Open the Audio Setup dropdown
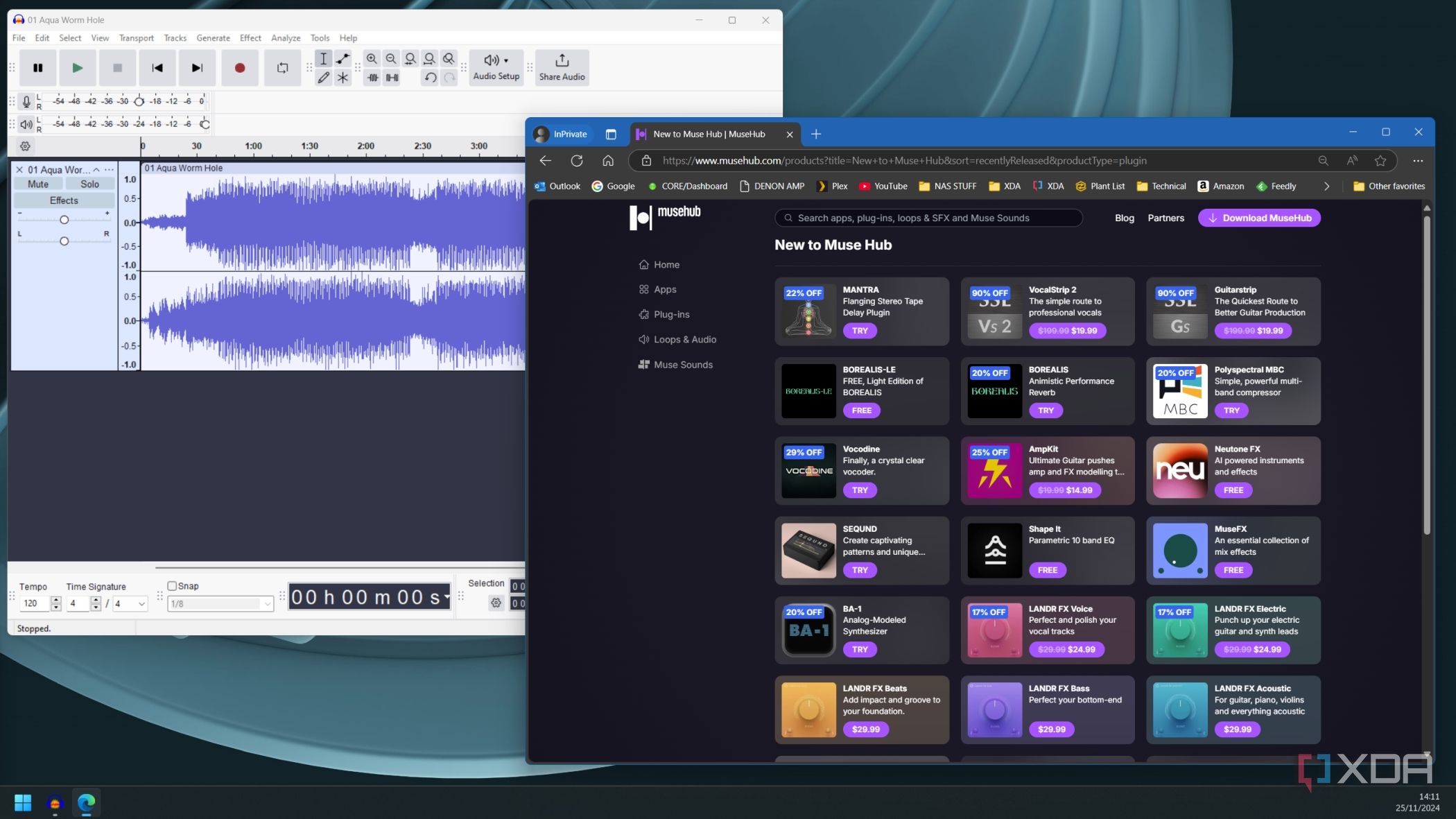Viewport: 1456px width, 819px height. tap(496, 68)
